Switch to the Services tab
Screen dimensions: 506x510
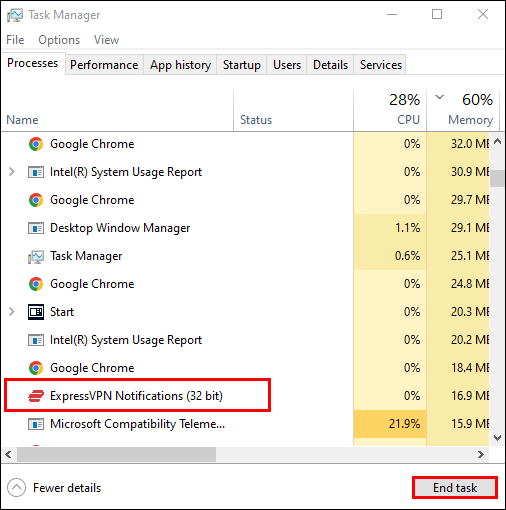[x=381, y=65]
